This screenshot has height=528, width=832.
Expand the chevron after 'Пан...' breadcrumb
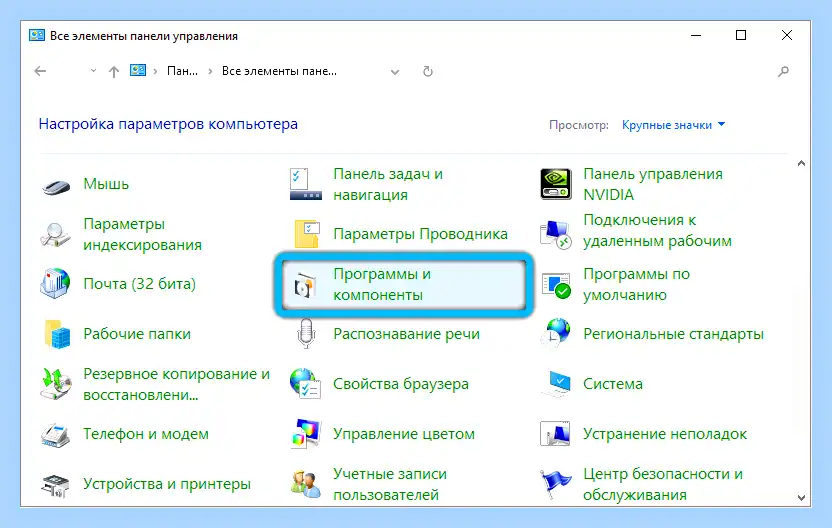pos(210,71)
